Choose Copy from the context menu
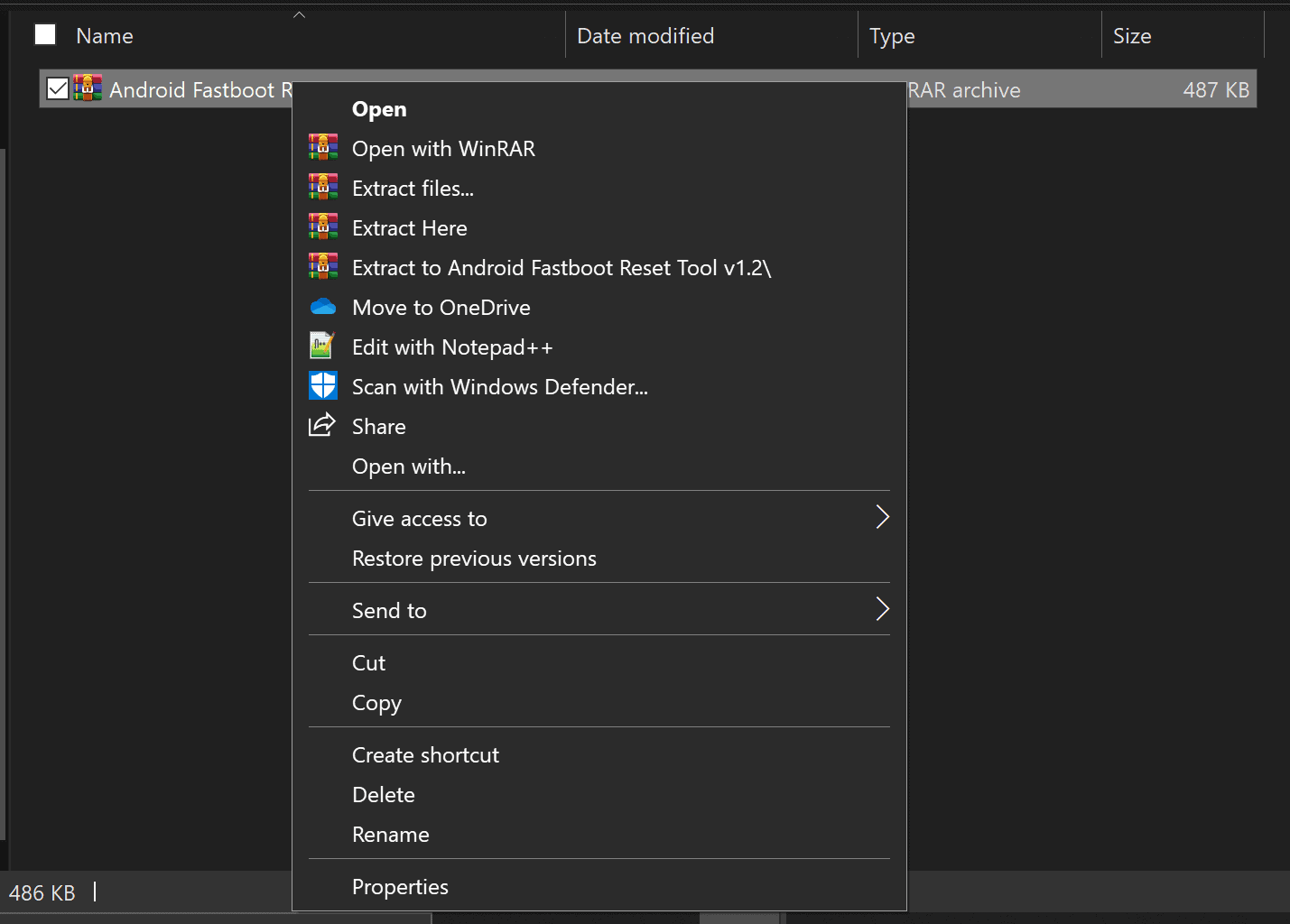1290x924 pixels. click(x=376, y=703)
